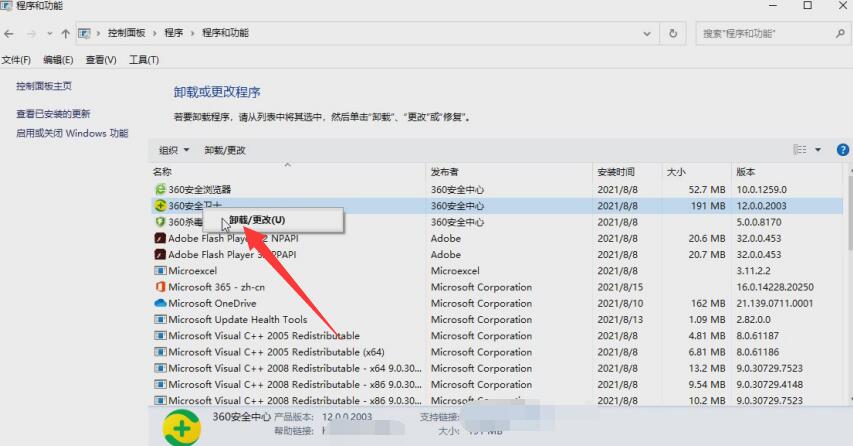Open the 工具(T) menu
The image size is (853, 446).
144,60
